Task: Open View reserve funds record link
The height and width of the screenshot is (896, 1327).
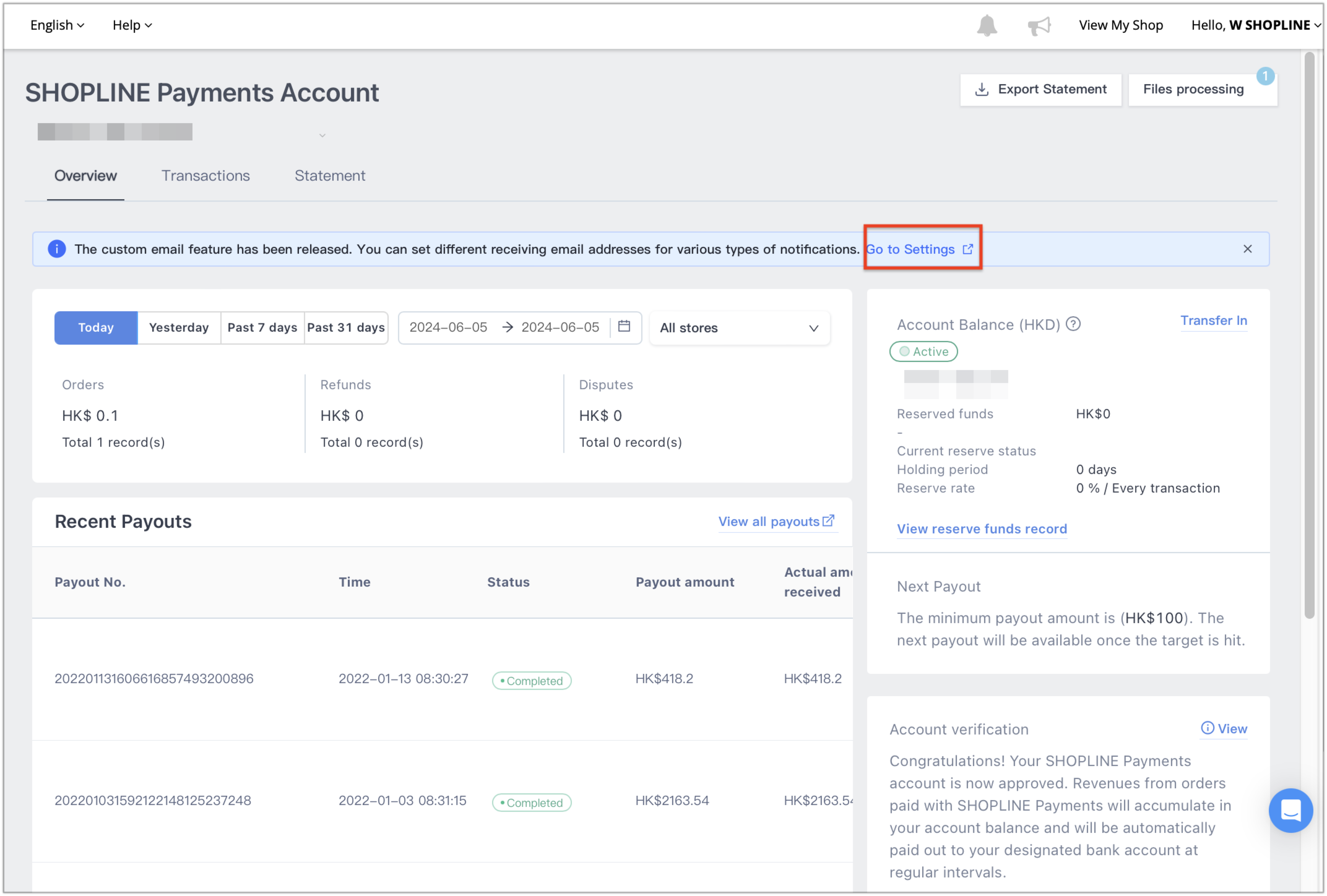Action: (982, 529)
